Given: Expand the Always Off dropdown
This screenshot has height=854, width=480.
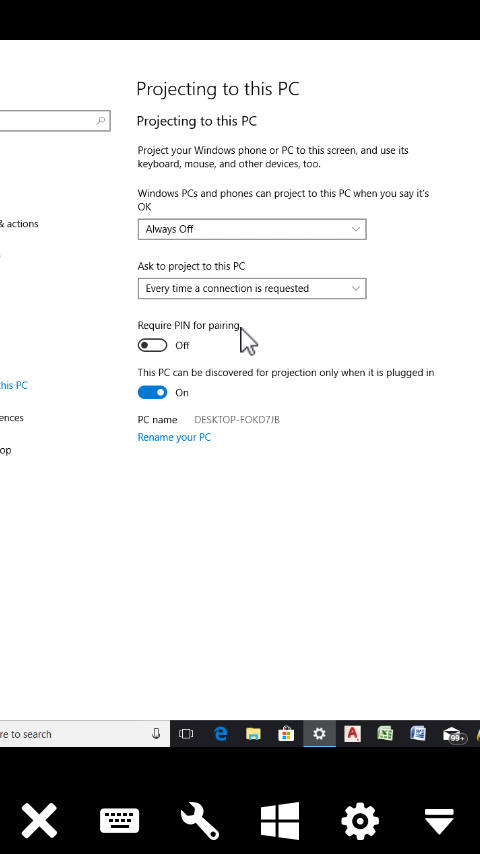Looking at the screenshot, I should click(x=252, y=229).
